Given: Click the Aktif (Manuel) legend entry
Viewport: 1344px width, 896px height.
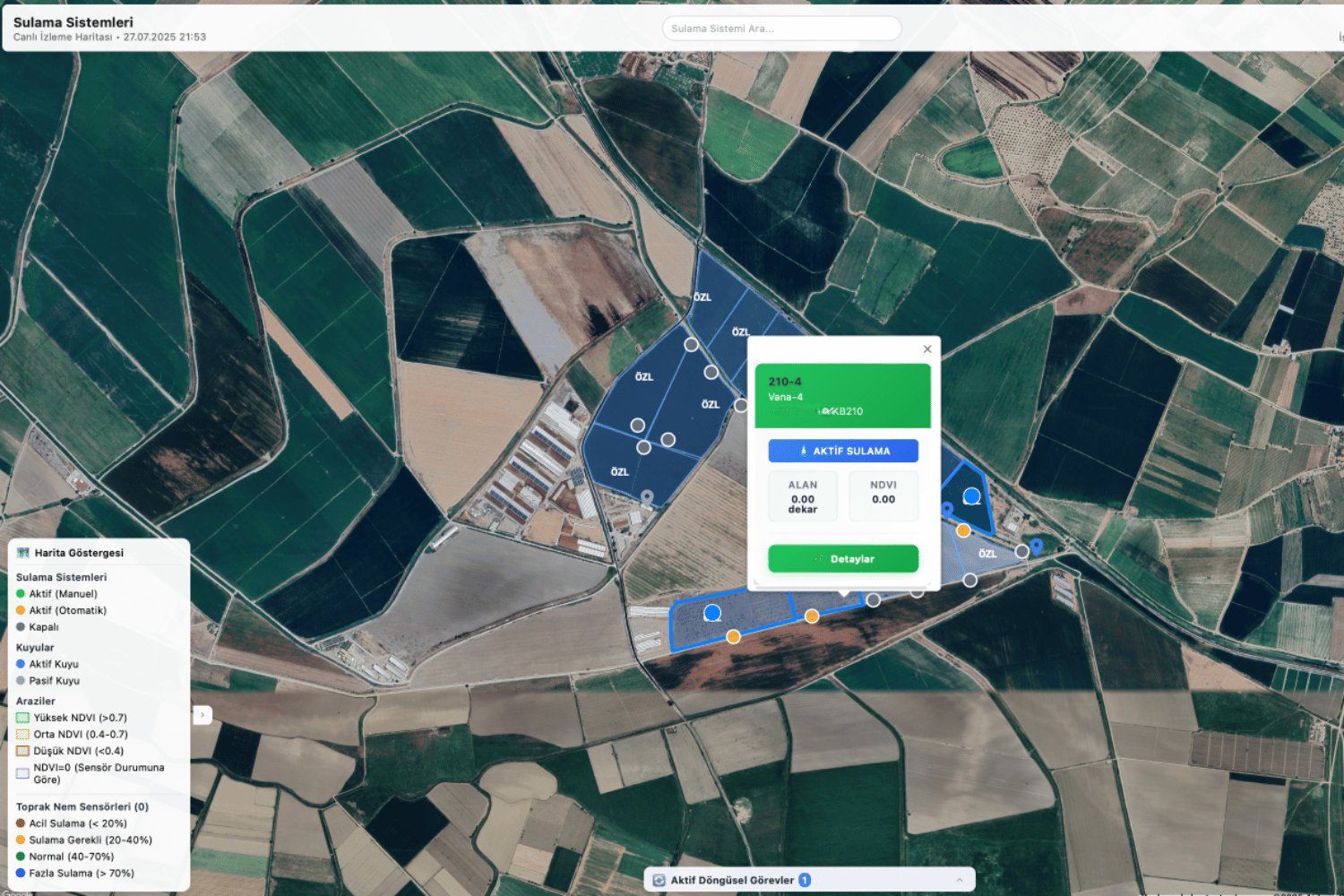Looking at the screenshot, I should pyautogui.click(x=63, y=594).
